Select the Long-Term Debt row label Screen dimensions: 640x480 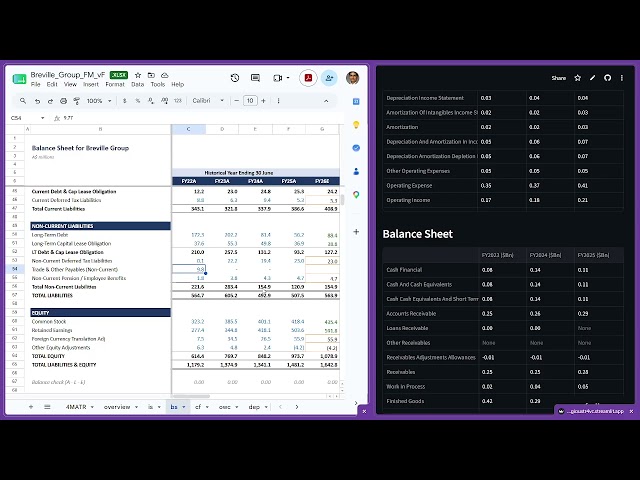pos(50,235)
